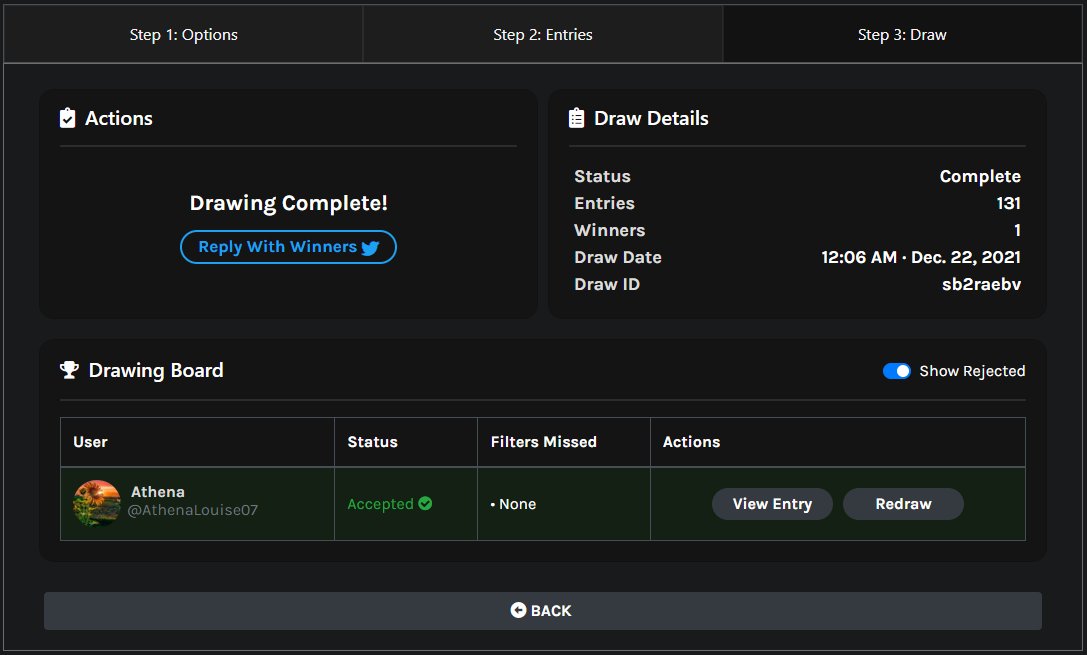1087x655 pixels.
Task: Select the @AthenaLouise07 handle text
Action: [x=193, y=510]
